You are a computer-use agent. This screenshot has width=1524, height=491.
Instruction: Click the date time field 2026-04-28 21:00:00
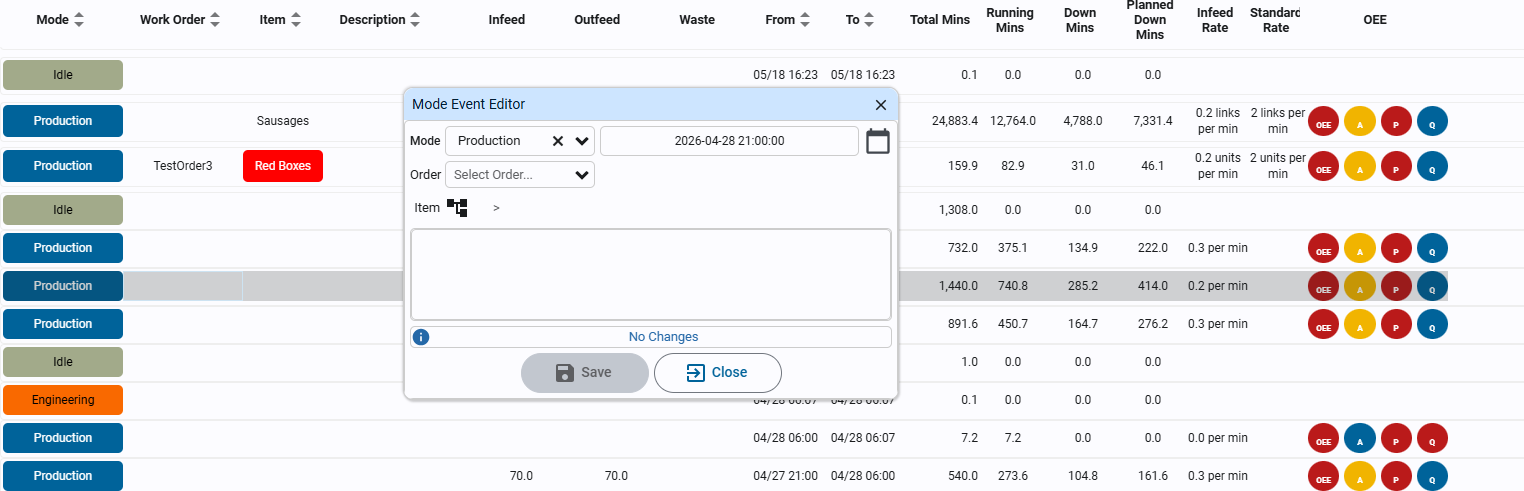click(729, 141)
